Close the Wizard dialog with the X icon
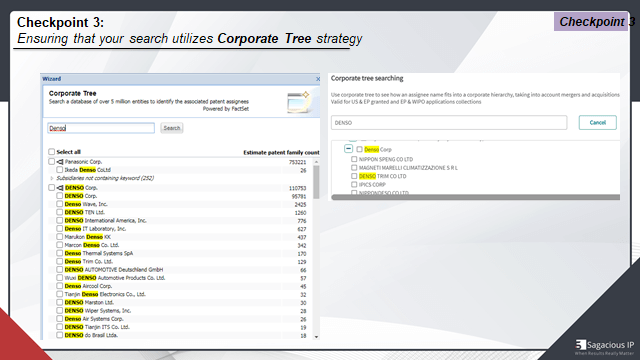 point(318,79)
